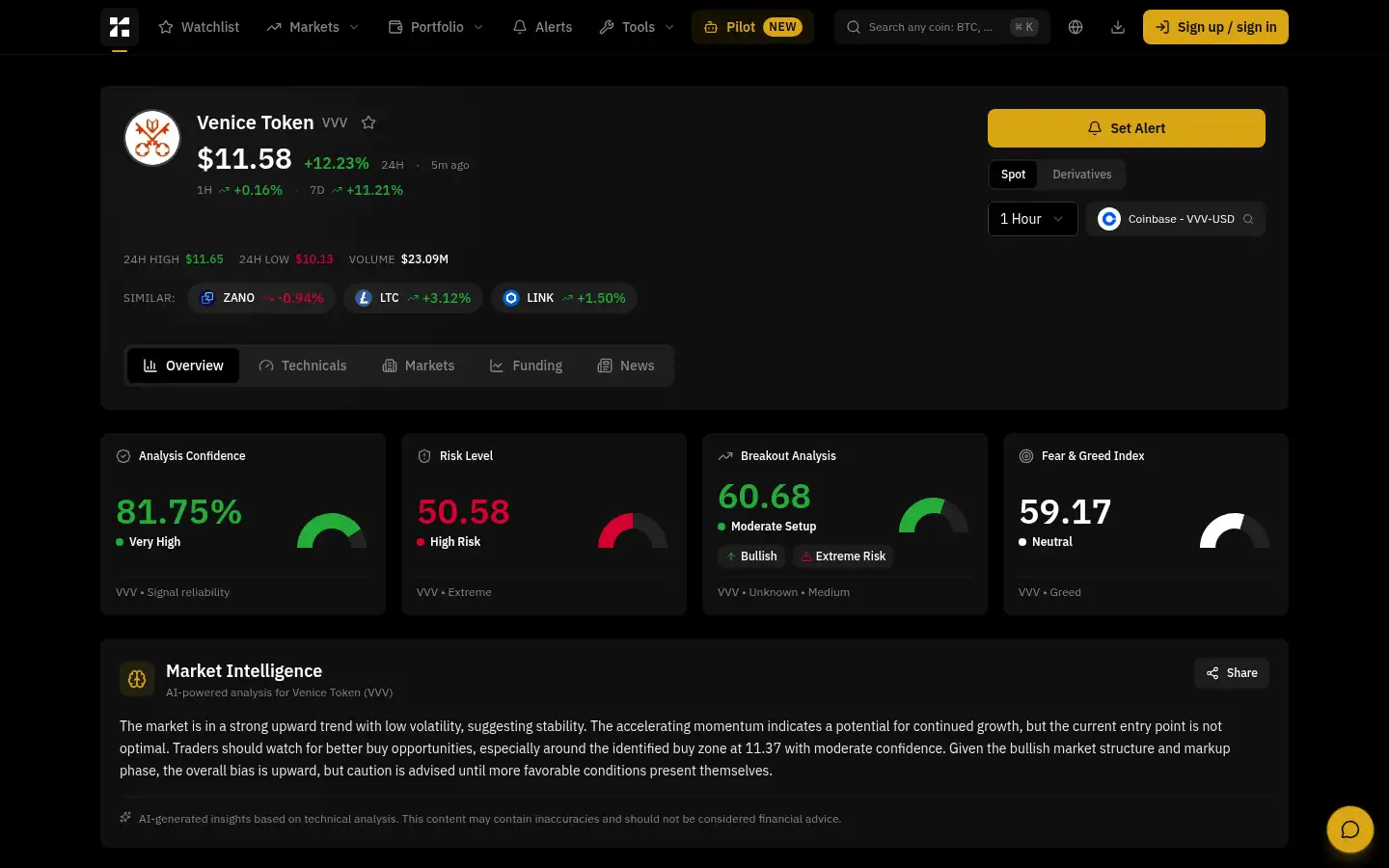
Task: Click the Analysis Confidence check icon
Action: [123, 456]
